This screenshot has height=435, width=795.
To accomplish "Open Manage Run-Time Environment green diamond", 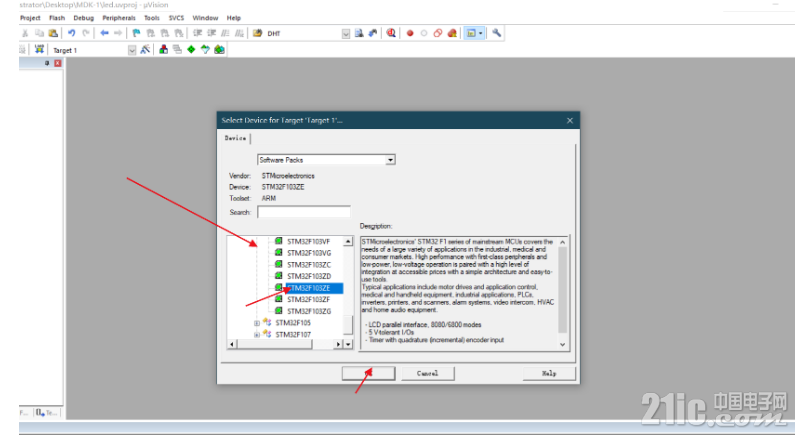I will pyautogui.click(x=191, y=49).
